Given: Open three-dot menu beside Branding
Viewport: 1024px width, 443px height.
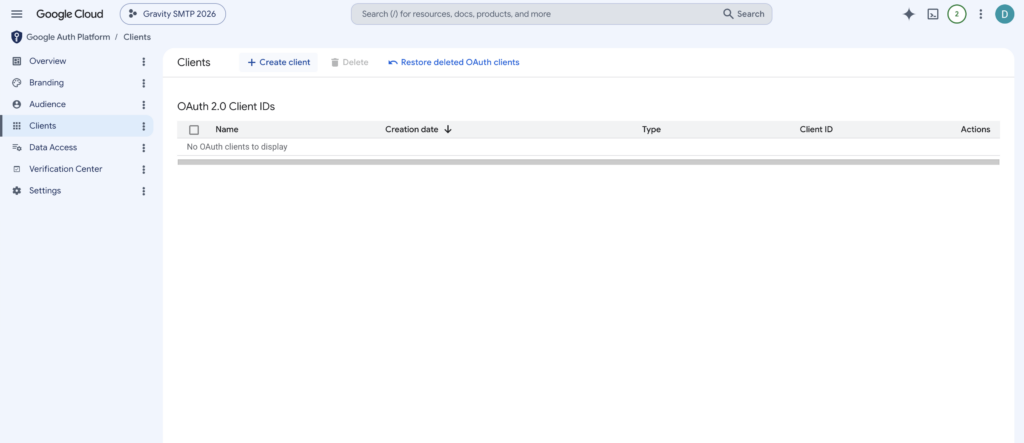Looking at the screenshot, I should (x=144, y=83).
